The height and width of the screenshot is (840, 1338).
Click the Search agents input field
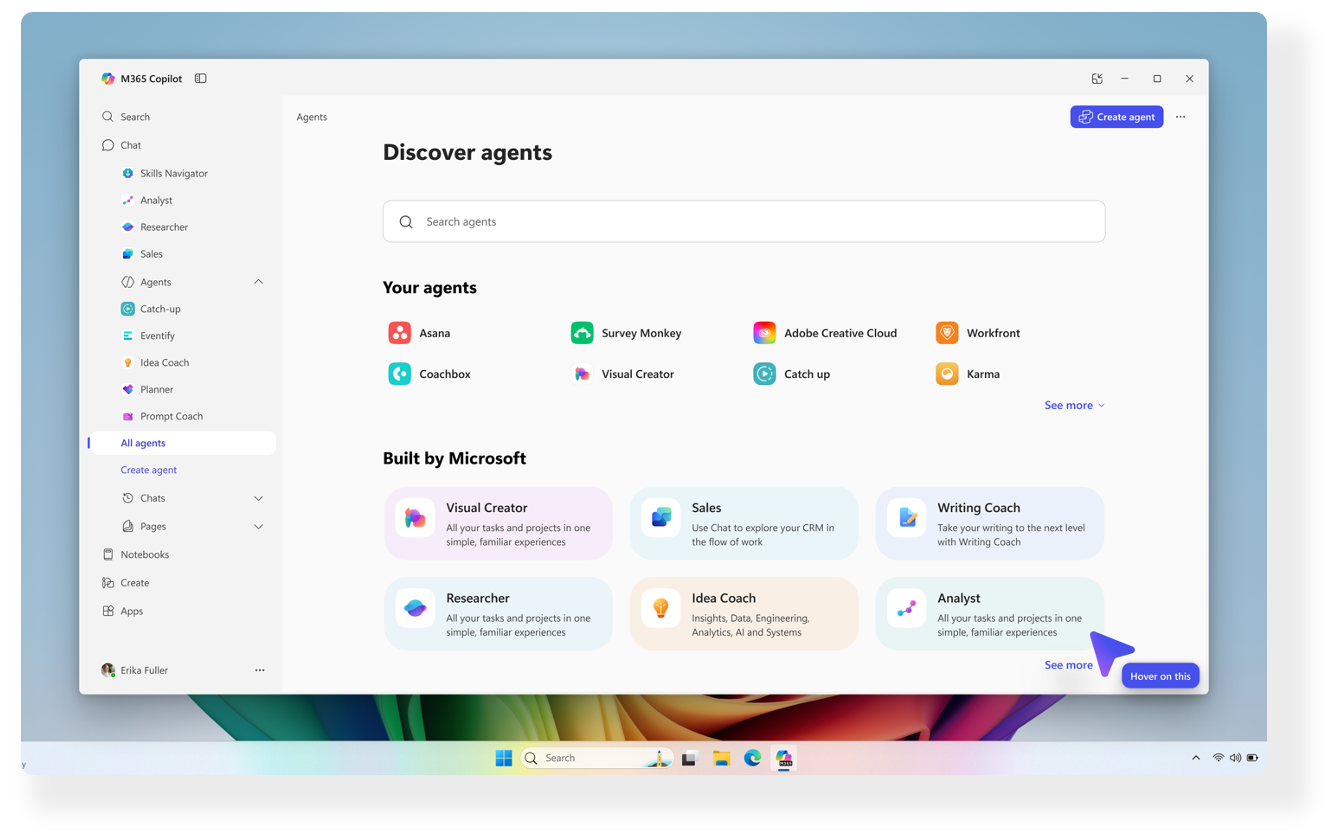click(744, 221)
